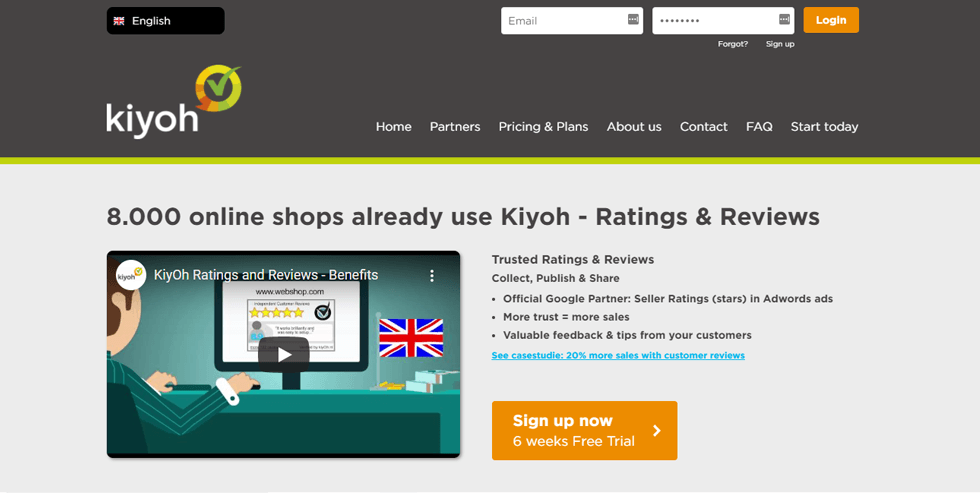Click the video title KiyOh Ratings and Reviews
The image size is (980, 493).
(266, 275)
